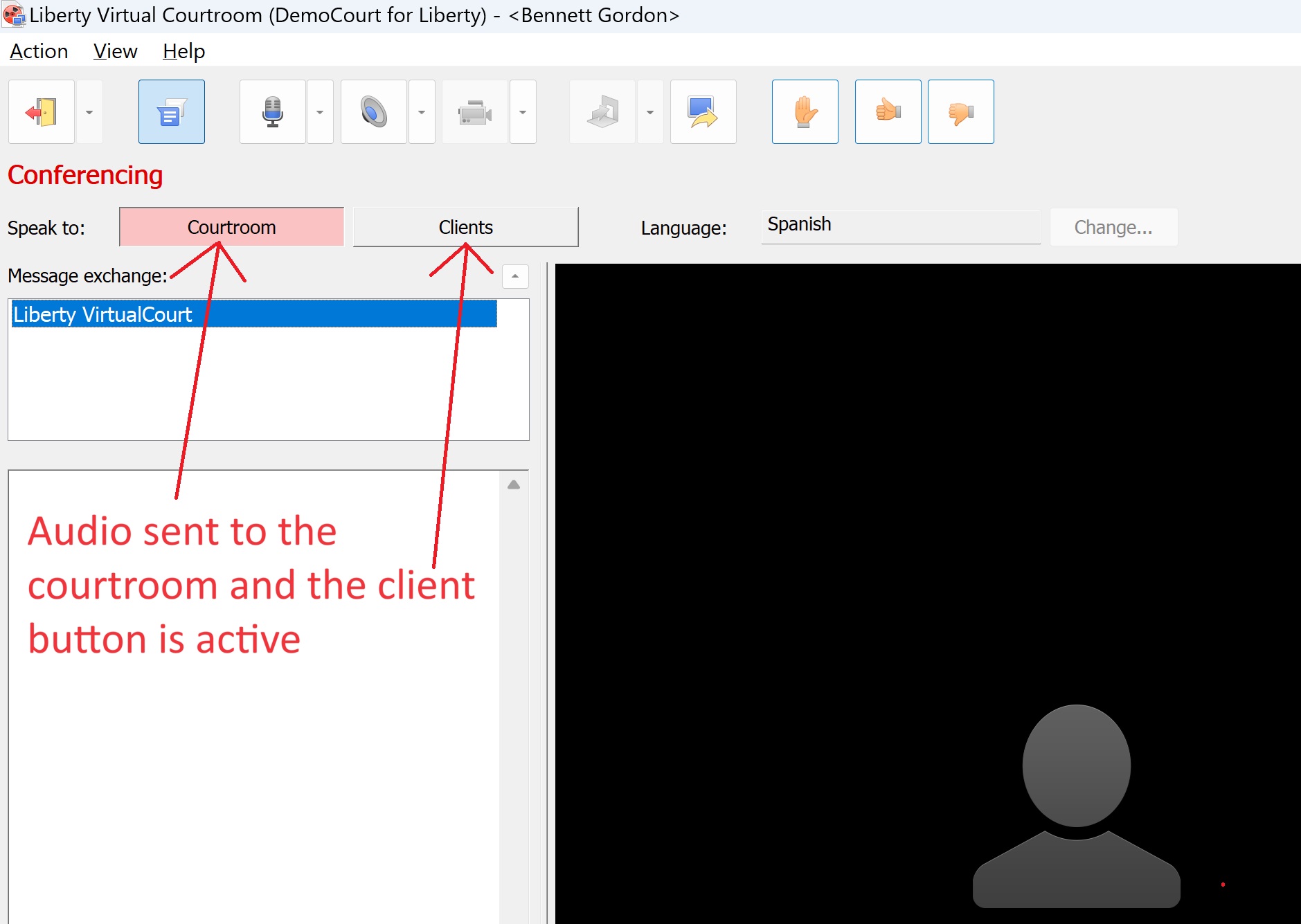Click the speaker audio icon

click(x=374, y=112)
